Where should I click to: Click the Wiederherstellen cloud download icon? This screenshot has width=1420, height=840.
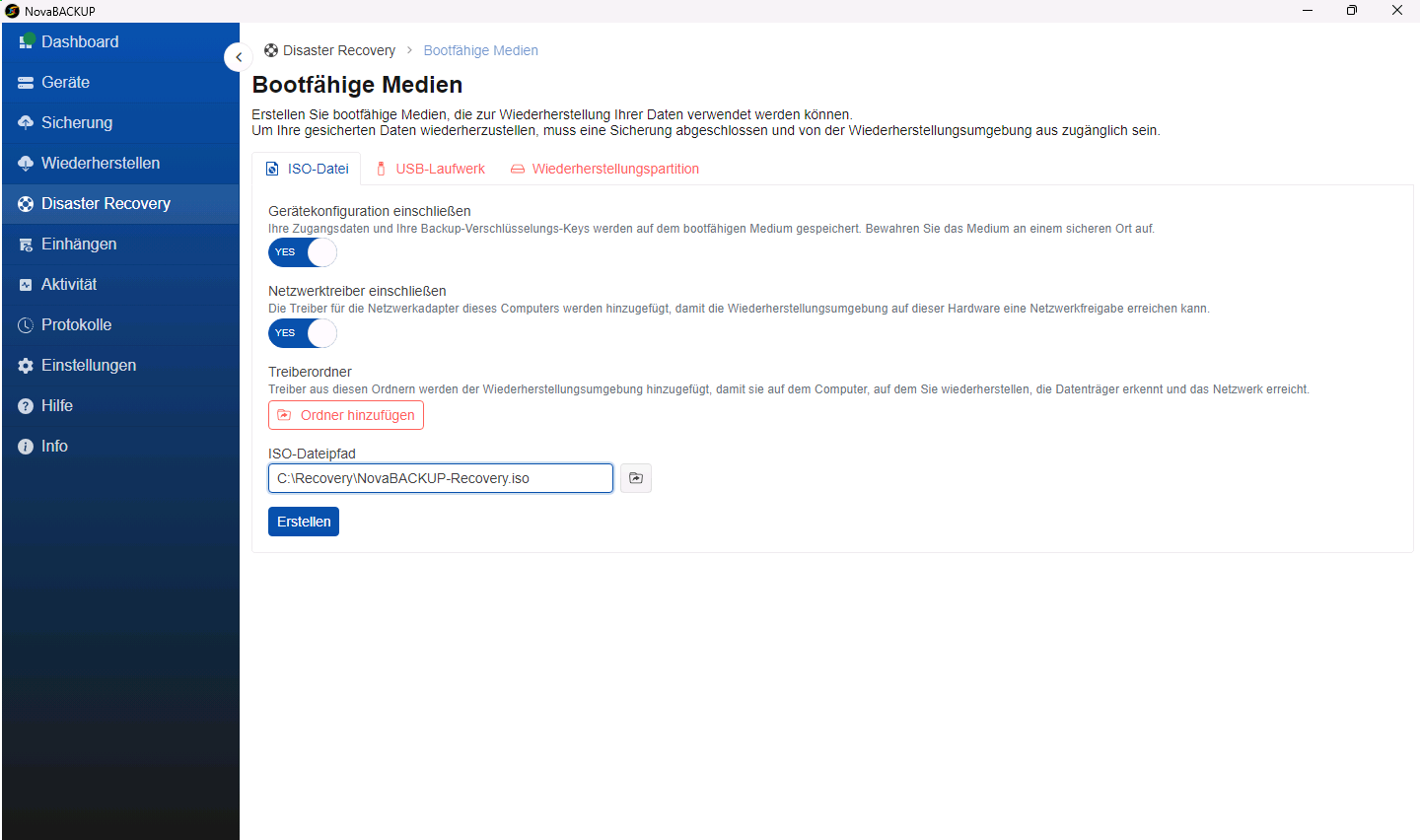[x=26, y=163]
